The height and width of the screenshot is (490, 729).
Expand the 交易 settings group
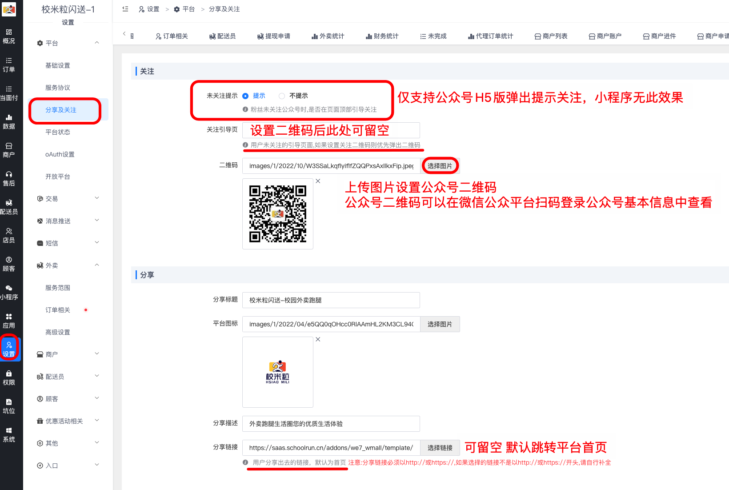(x=97, y=198)
